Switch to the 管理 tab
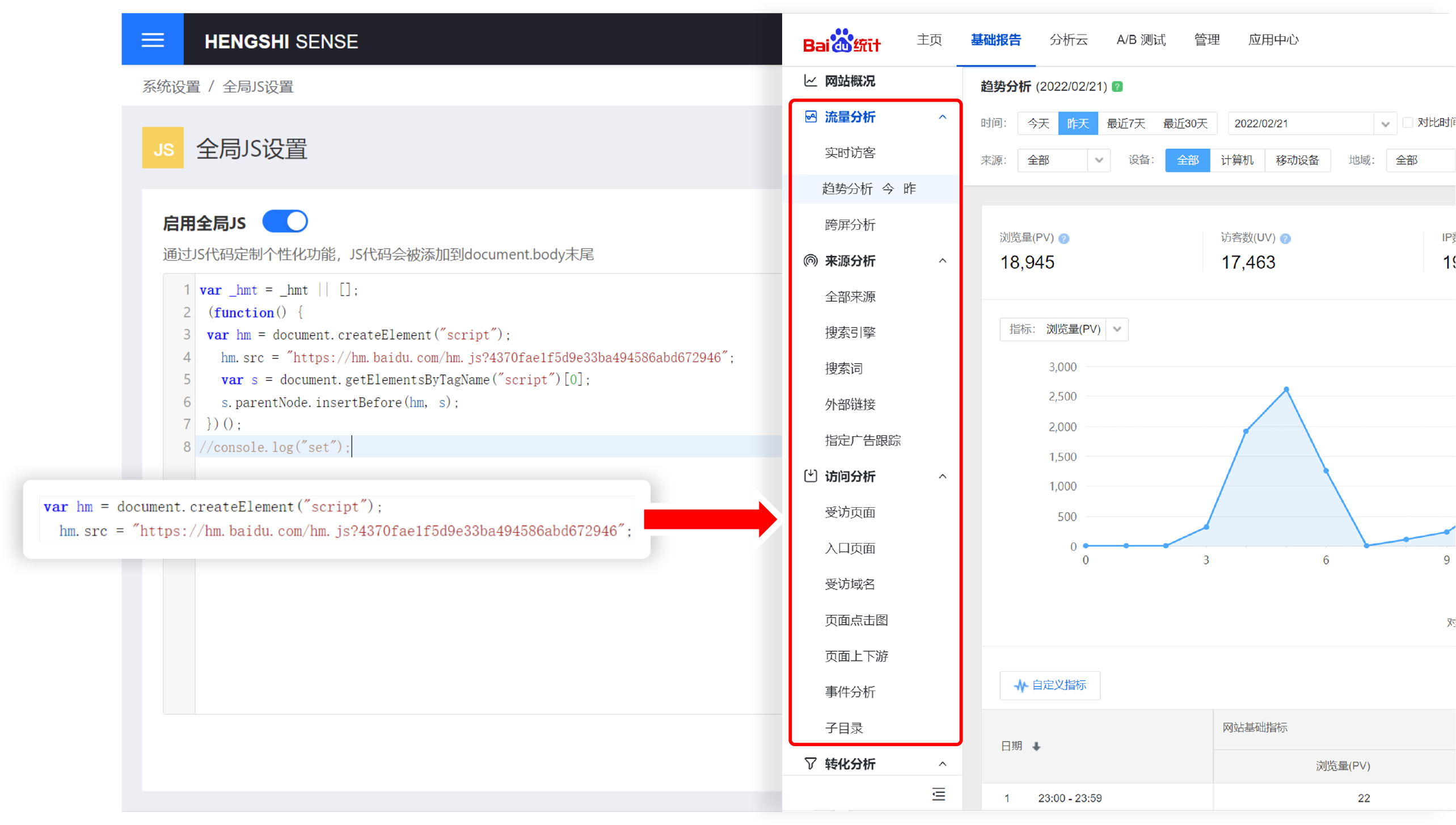This screenshot has width=1456, height=825. pos(1206,40)
